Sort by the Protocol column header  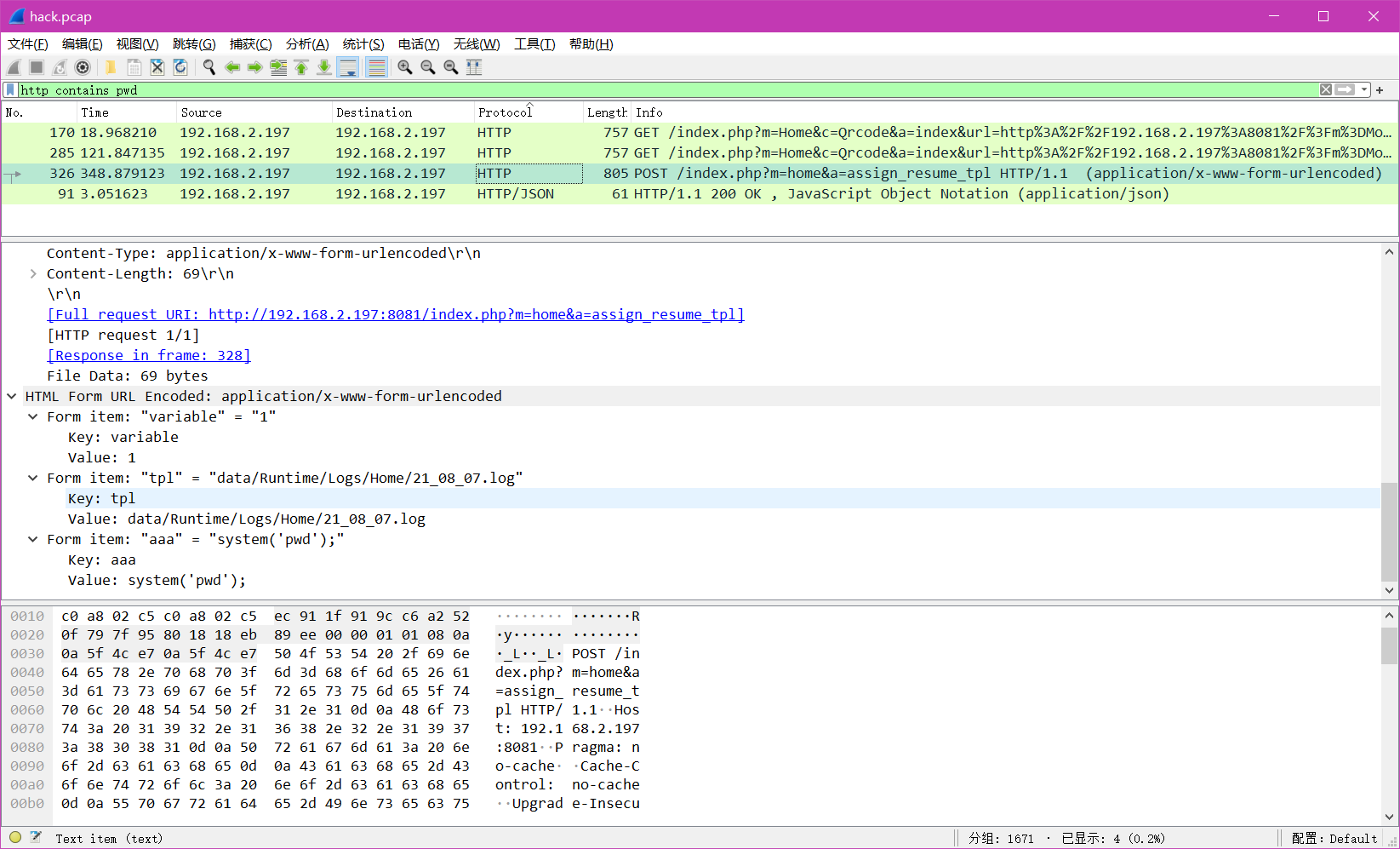pyautogui.click(x=528, y=112)
